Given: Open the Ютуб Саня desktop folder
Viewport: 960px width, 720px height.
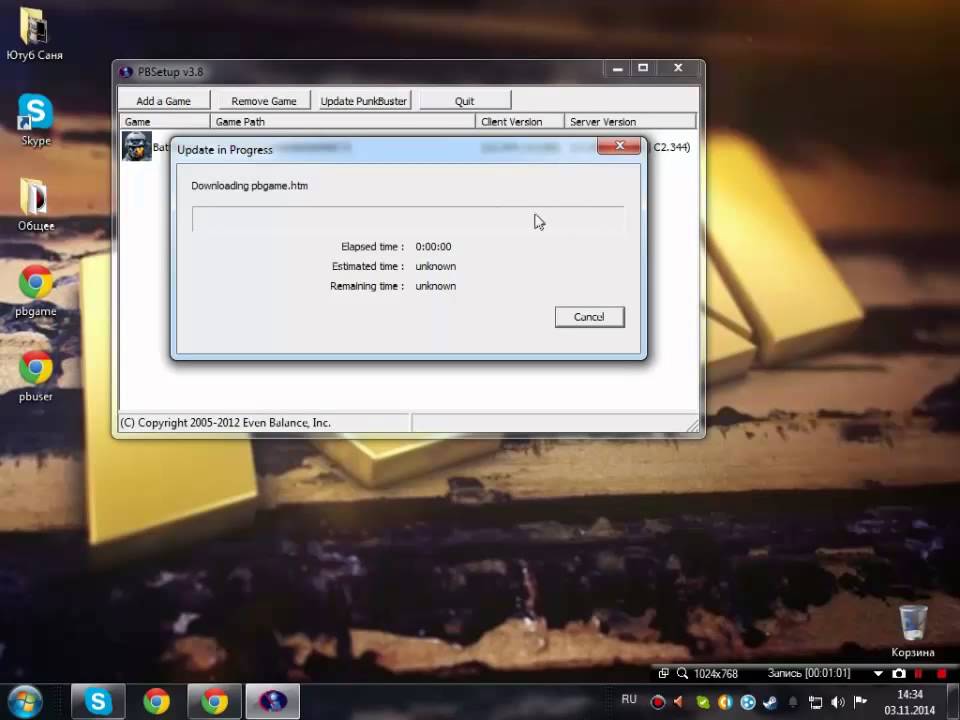Looking at the screenshot, I should click(34, 33).
